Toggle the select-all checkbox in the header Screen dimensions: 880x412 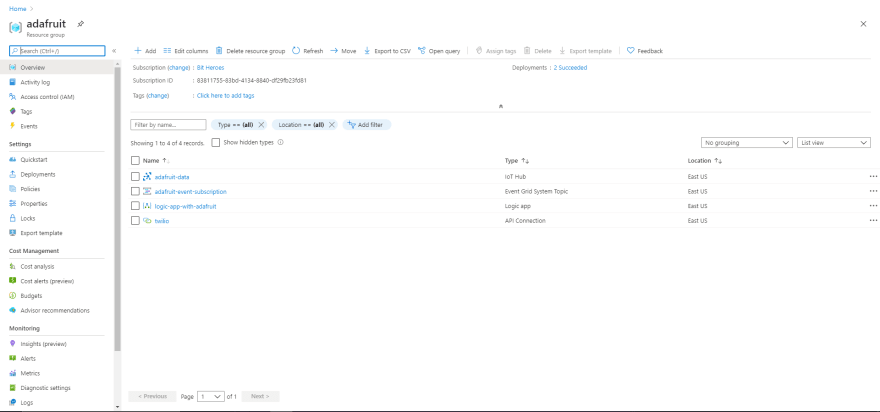tap(135, 161)
